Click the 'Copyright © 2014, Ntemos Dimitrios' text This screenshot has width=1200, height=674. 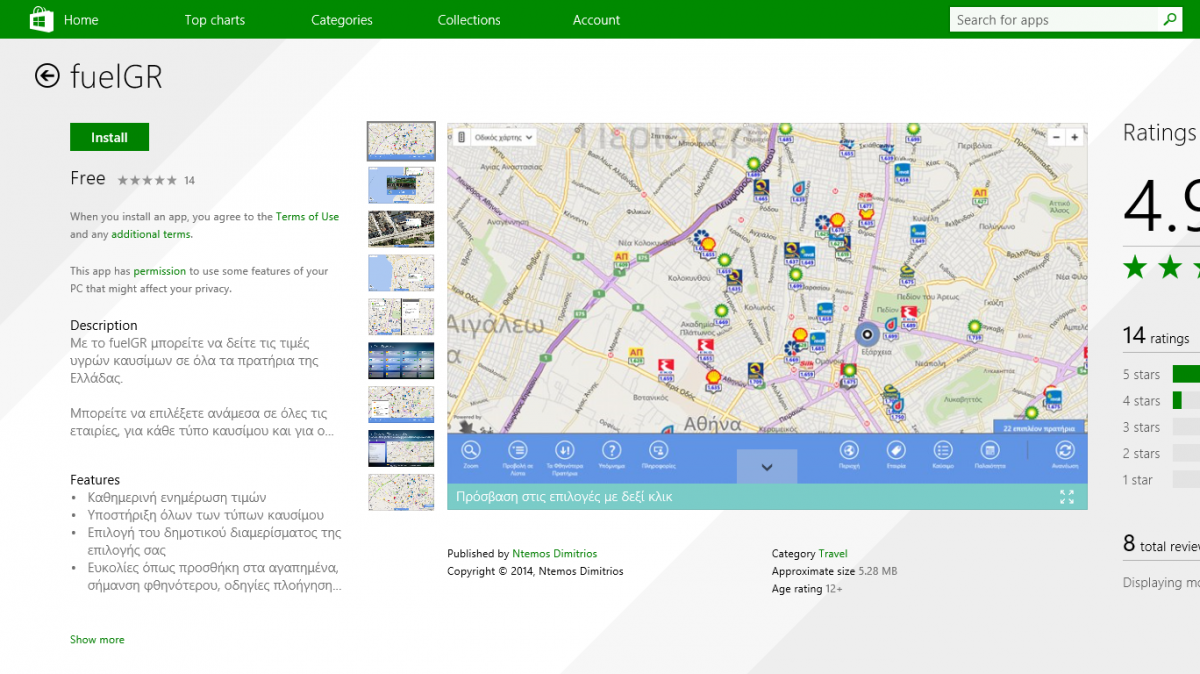pos(535,572)
